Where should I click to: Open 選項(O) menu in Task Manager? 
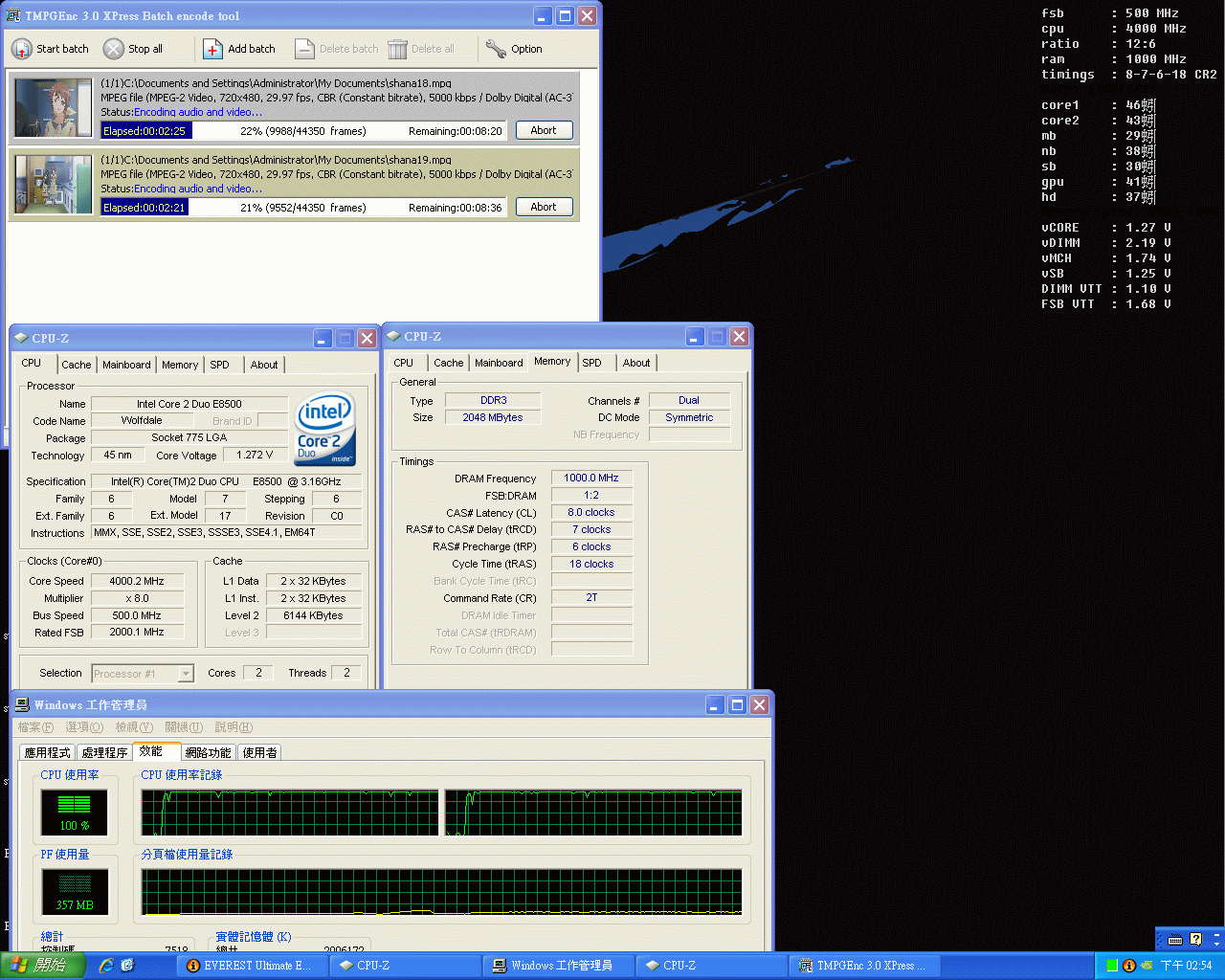[x=84, y=727]
